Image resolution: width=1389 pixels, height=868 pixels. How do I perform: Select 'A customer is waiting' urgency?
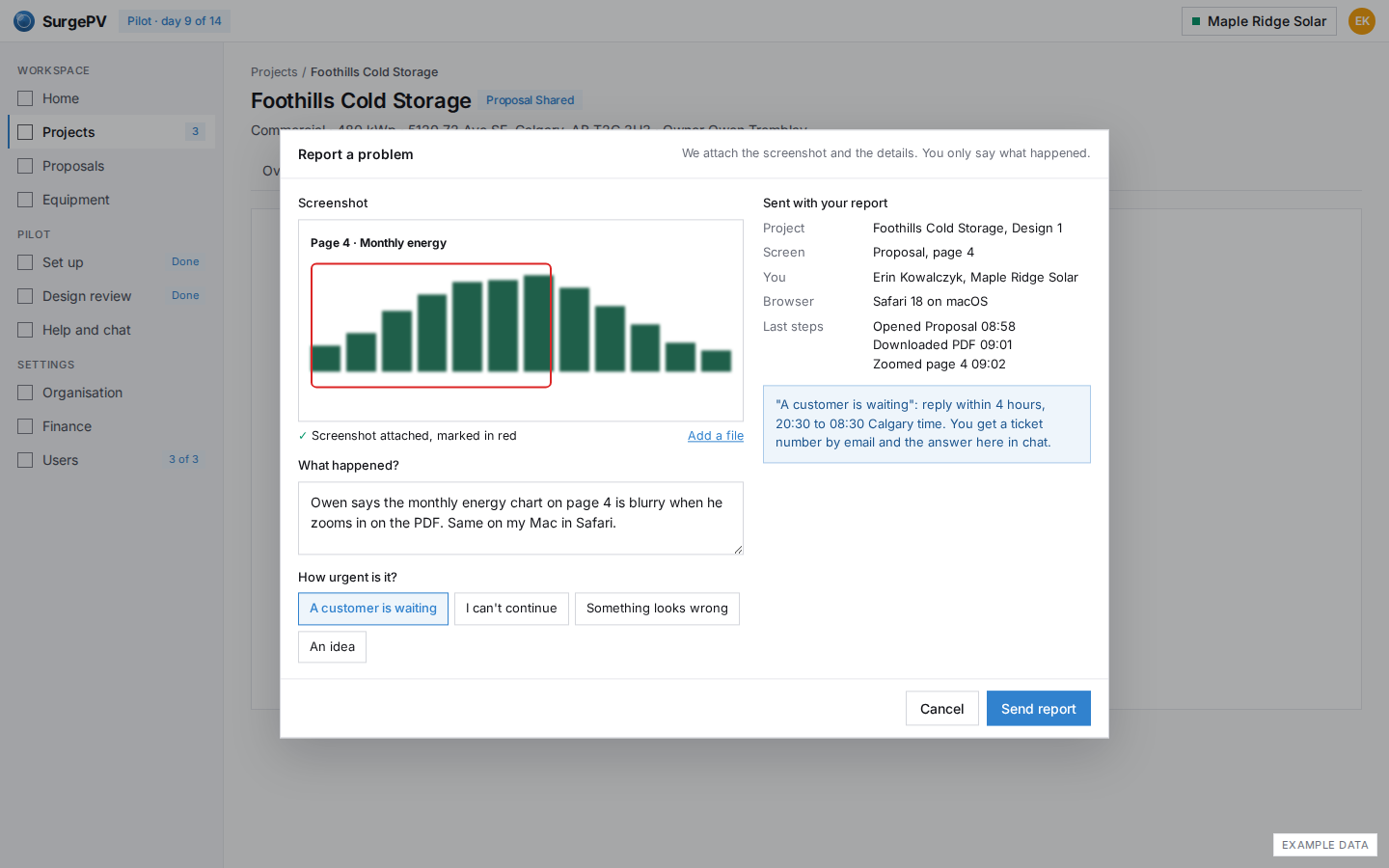373,609
